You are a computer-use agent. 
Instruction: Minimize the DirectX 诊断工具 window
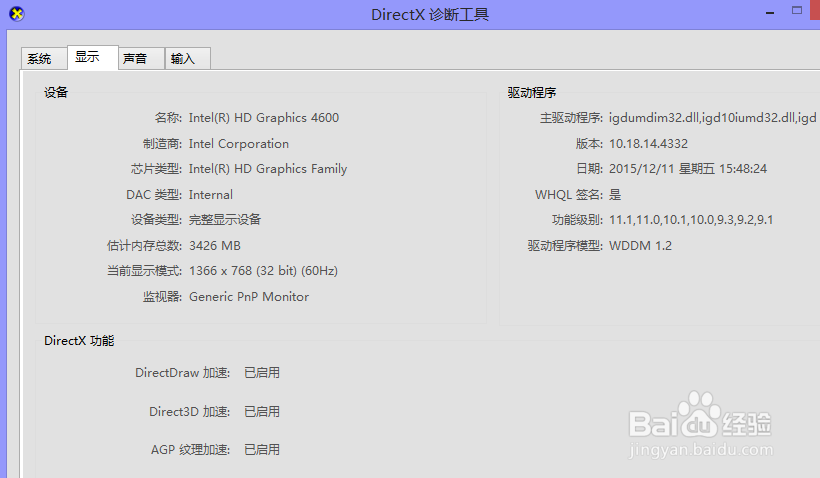pos(770,13)
